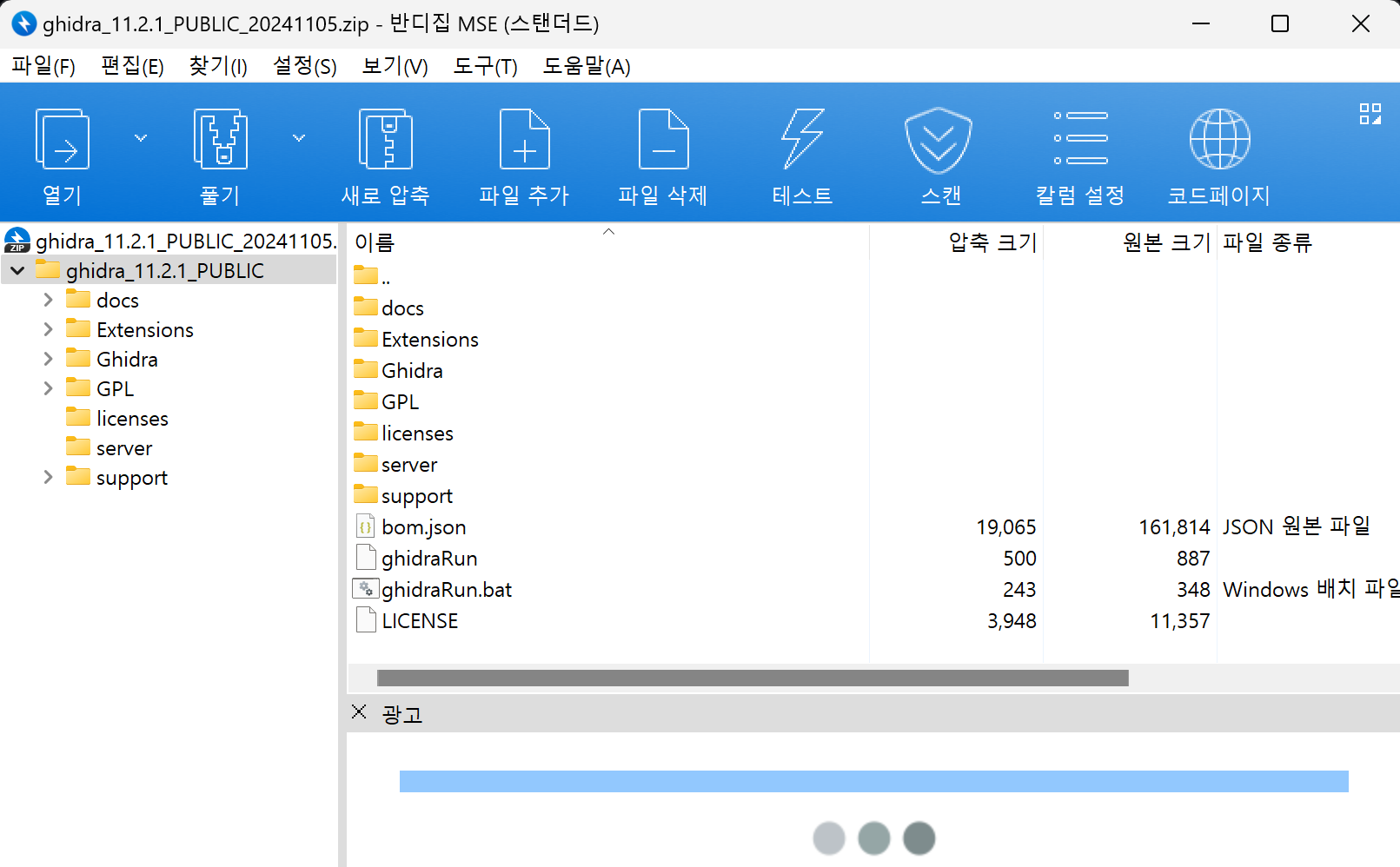Viewport: 1400px width, 867px height.
Task: Click the GPL folder icon in file list
Action: (x=366, y=400)
